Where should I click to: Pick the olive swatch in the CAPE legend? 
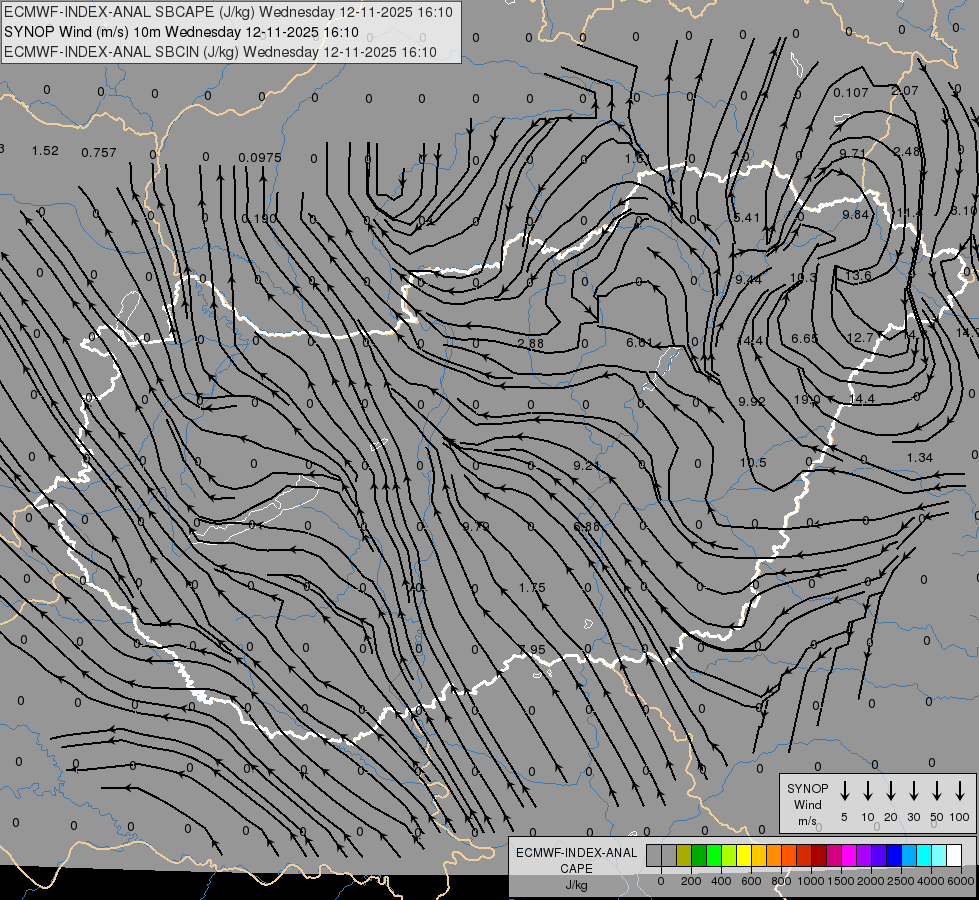(x=684, y=856)
